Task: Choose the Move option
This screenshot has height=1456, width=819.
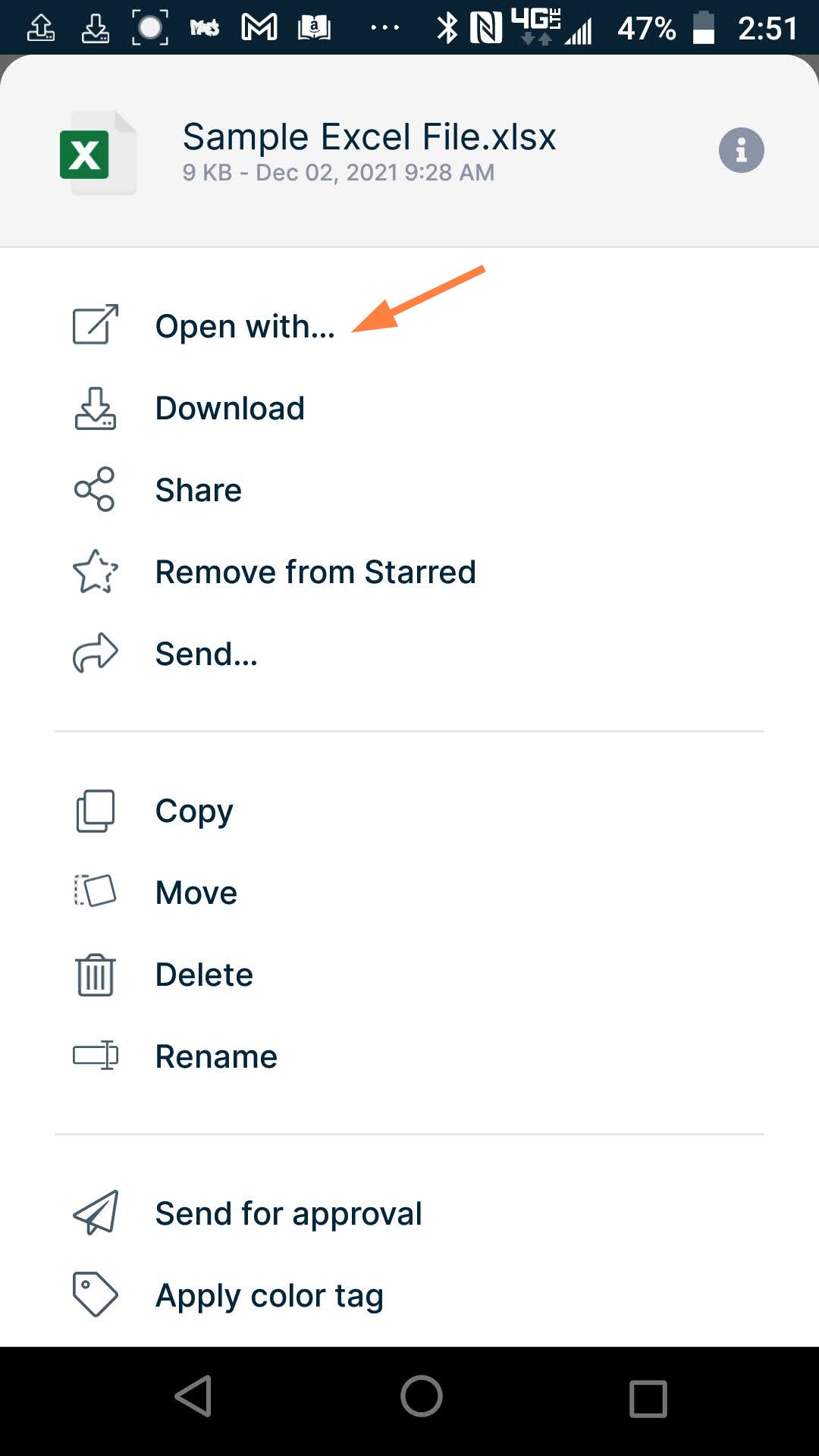Action: pos(196,893)
